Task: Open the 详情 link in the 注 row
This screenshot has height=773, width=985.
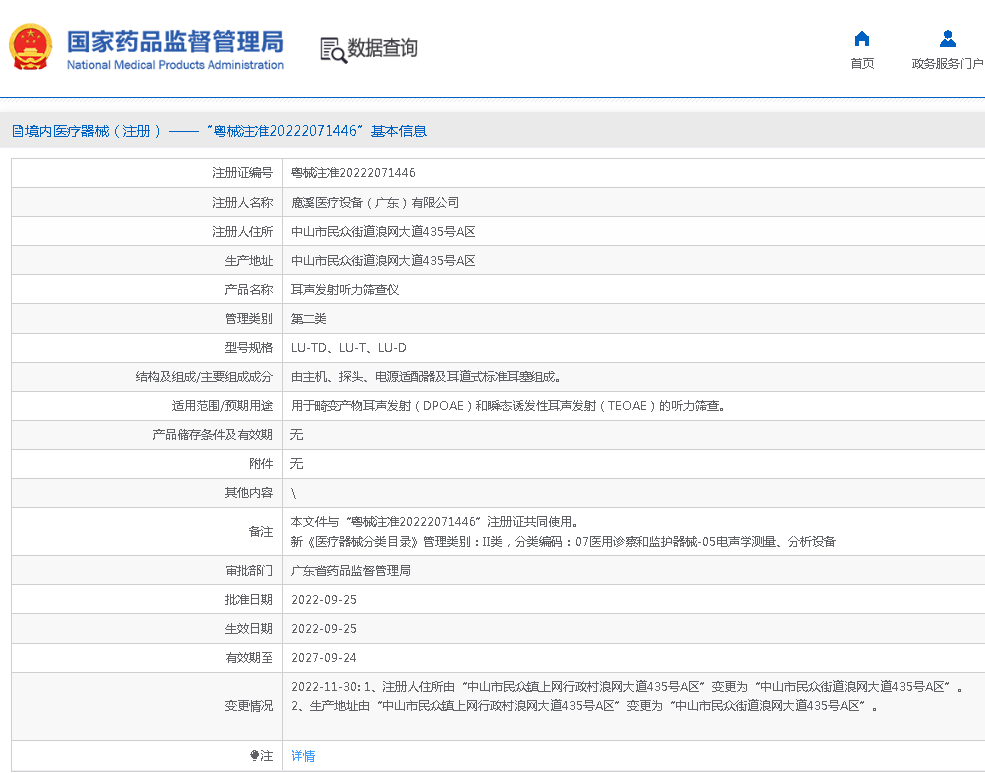Action: click(x=302, y=756)
